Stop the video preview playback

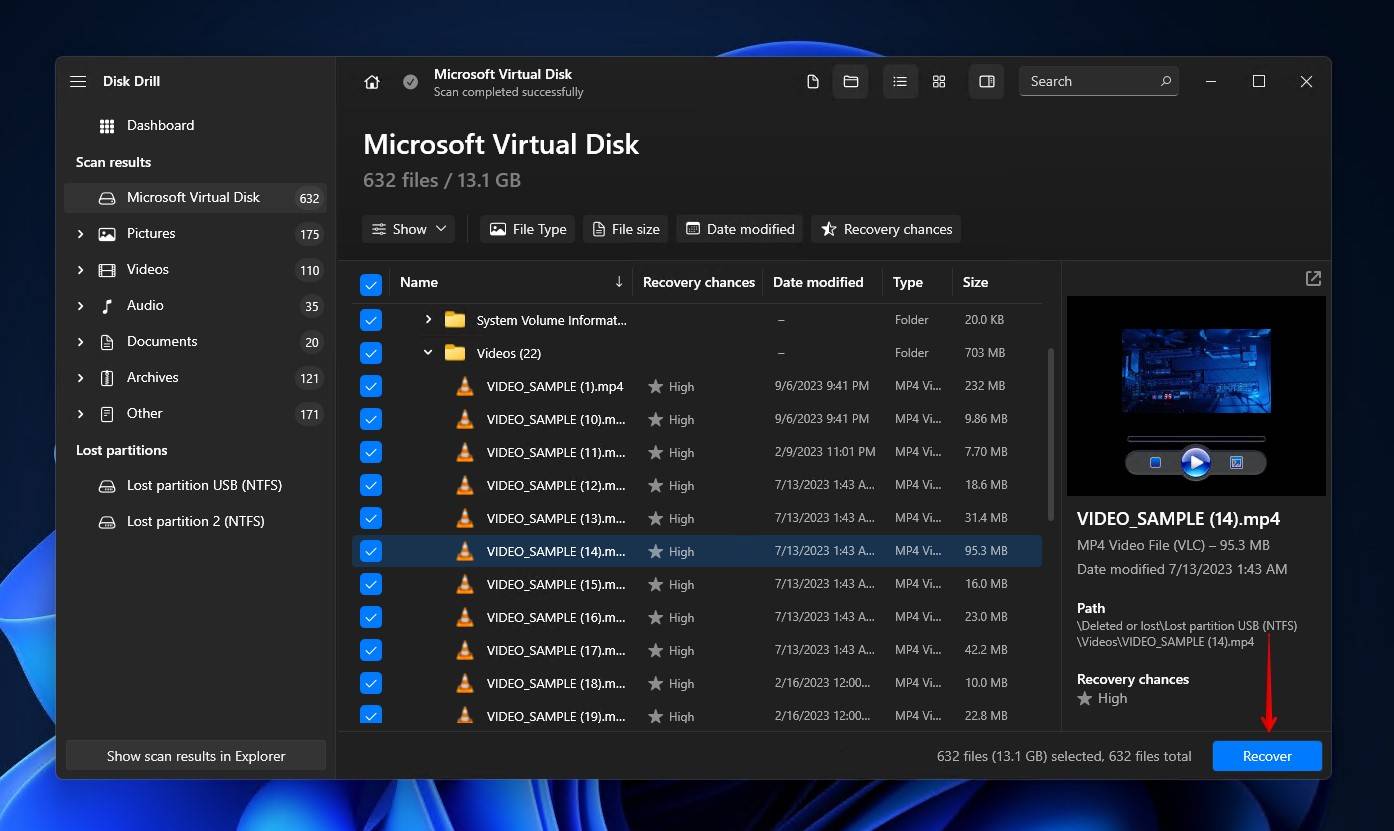pyautogui.click(x=1155, y=462)
